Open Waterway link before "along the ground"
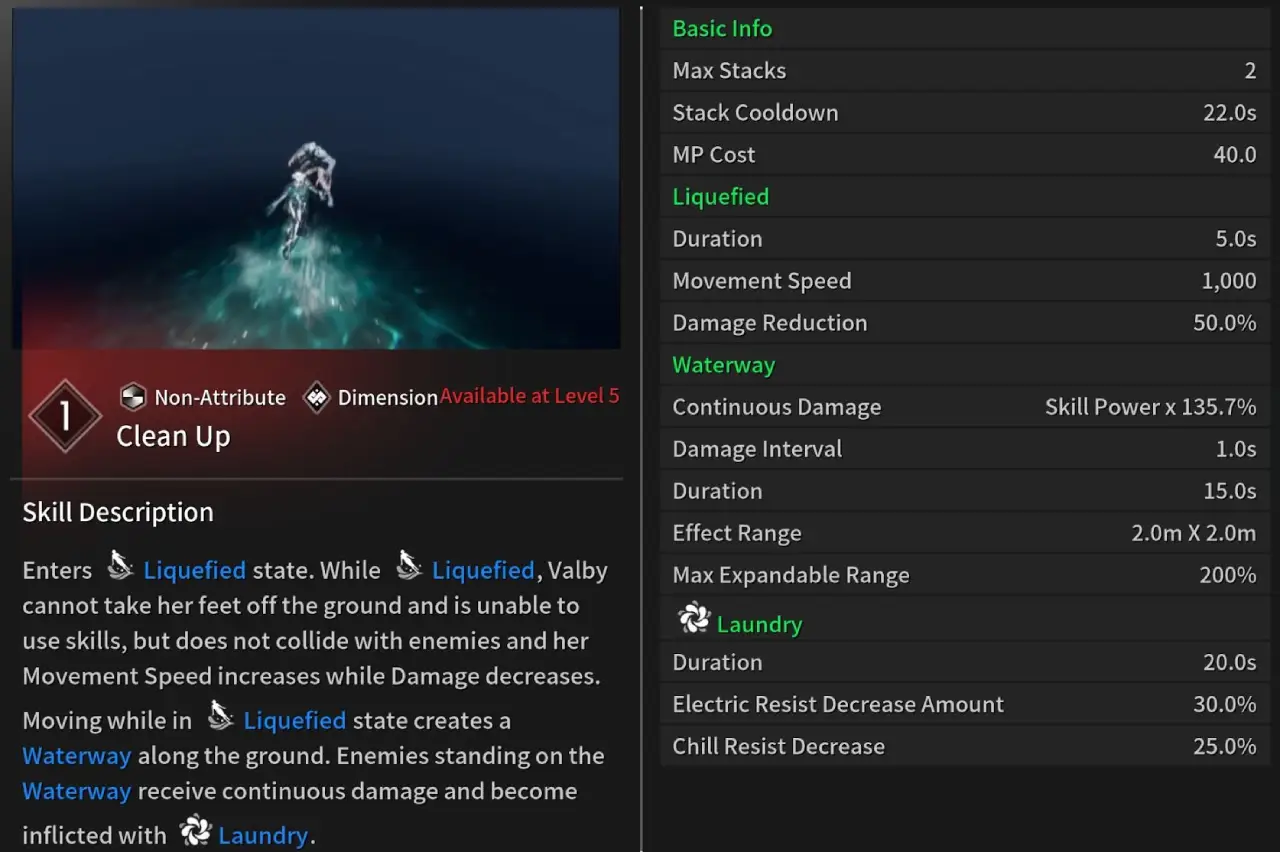The height and width of the screenshot is (852, 1280). pos(77,756)
